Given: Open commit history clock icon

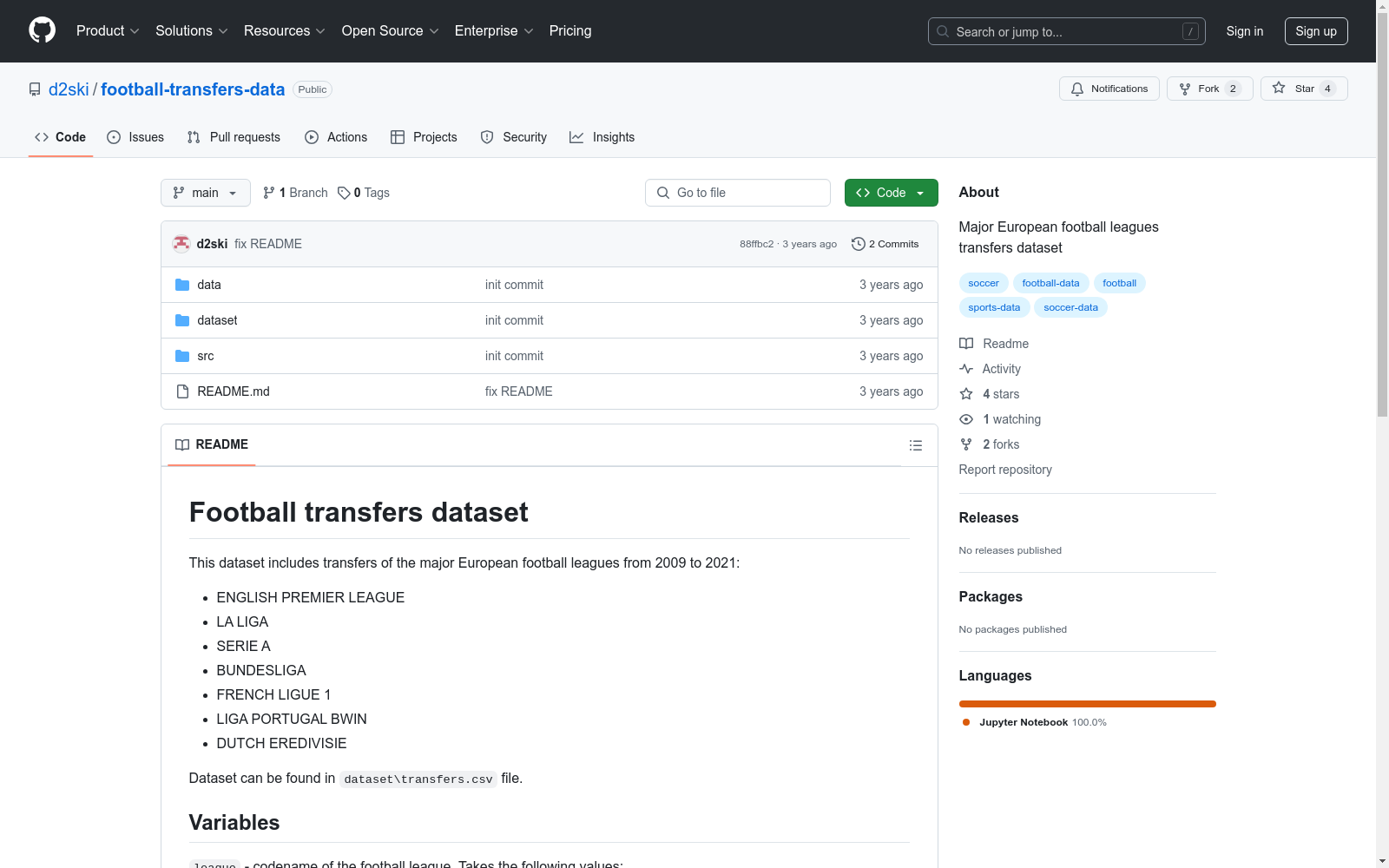Looking at the screenshot, I should [x=859, y=244].
